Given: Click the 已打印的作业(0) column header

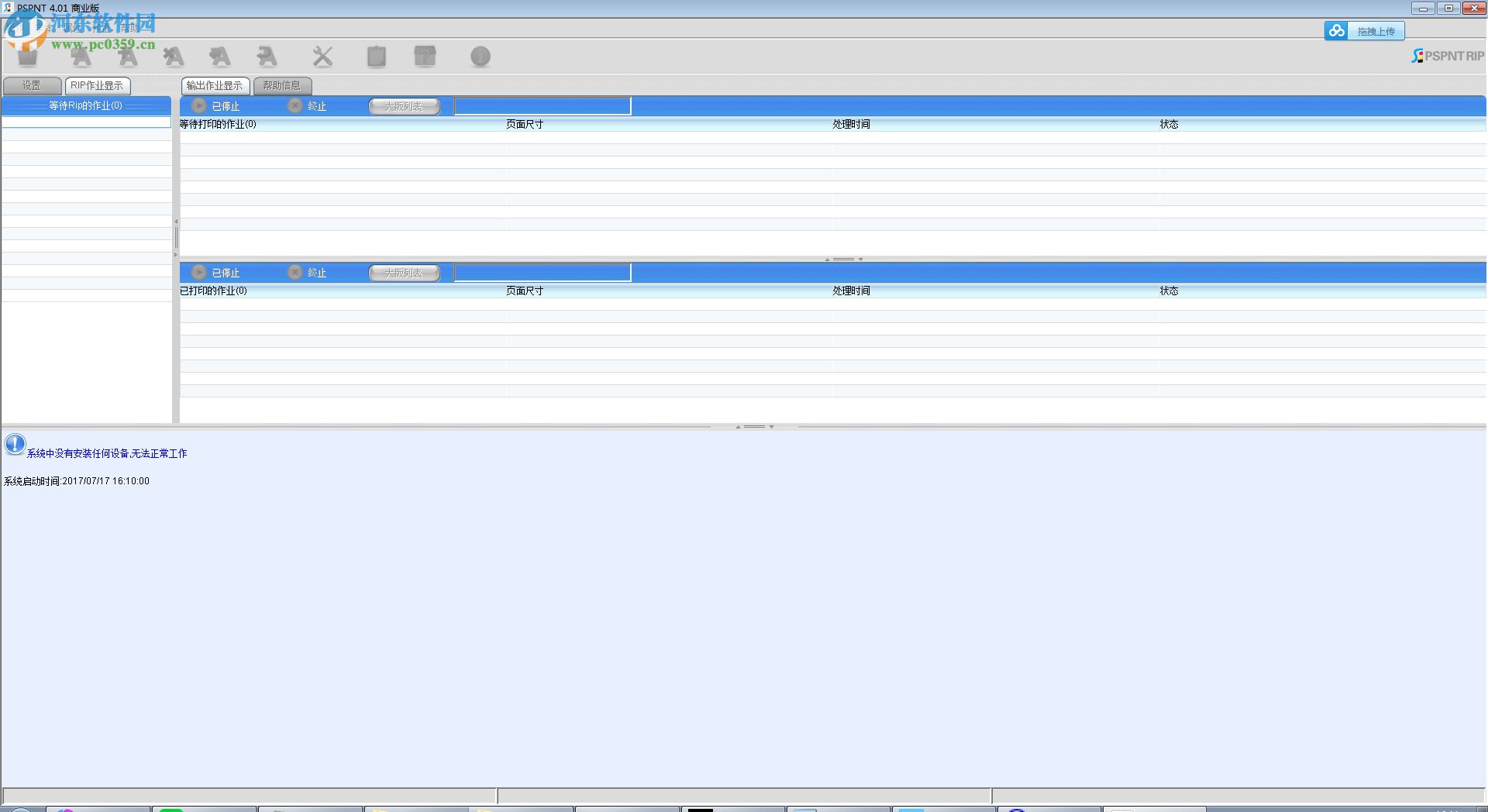Looking at the screenshot, I should pos(342,291).
